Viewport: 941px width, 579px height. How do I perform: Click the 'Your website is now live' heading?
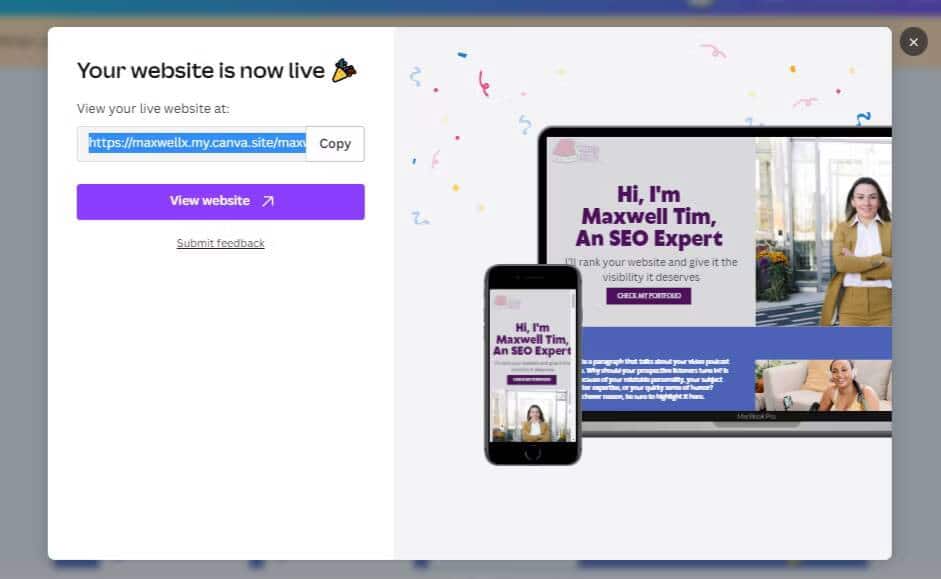point(201,71)
